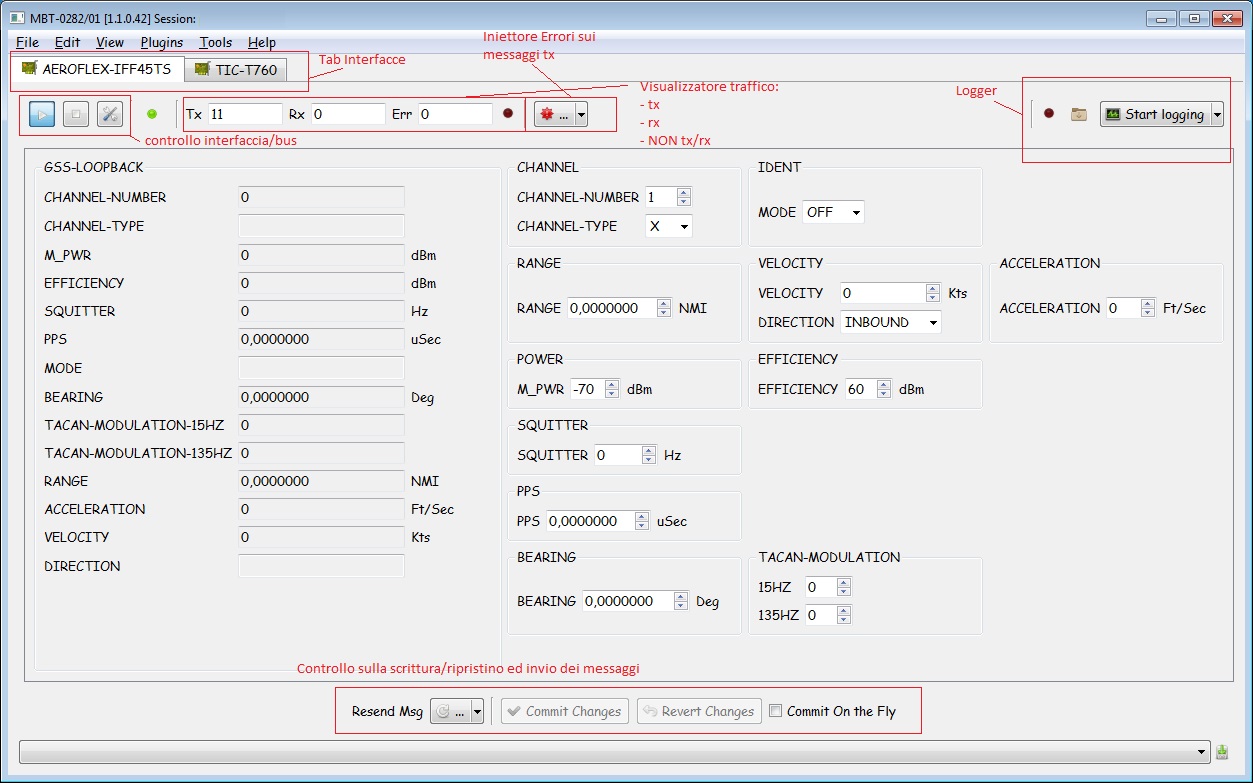The width and height of the screenshot is (1253, 783).
Task: Open the DIRECTION combo box showing INBOUND
Action: 889,322
